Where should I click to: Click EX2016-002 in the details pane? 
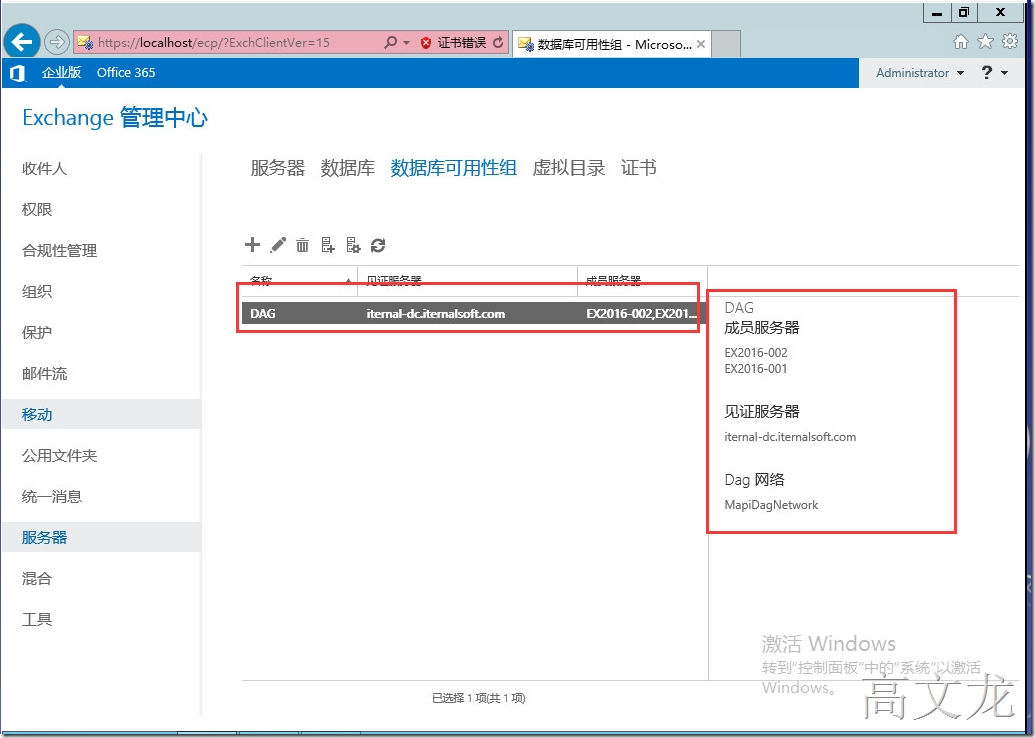[x=756, y=352]
